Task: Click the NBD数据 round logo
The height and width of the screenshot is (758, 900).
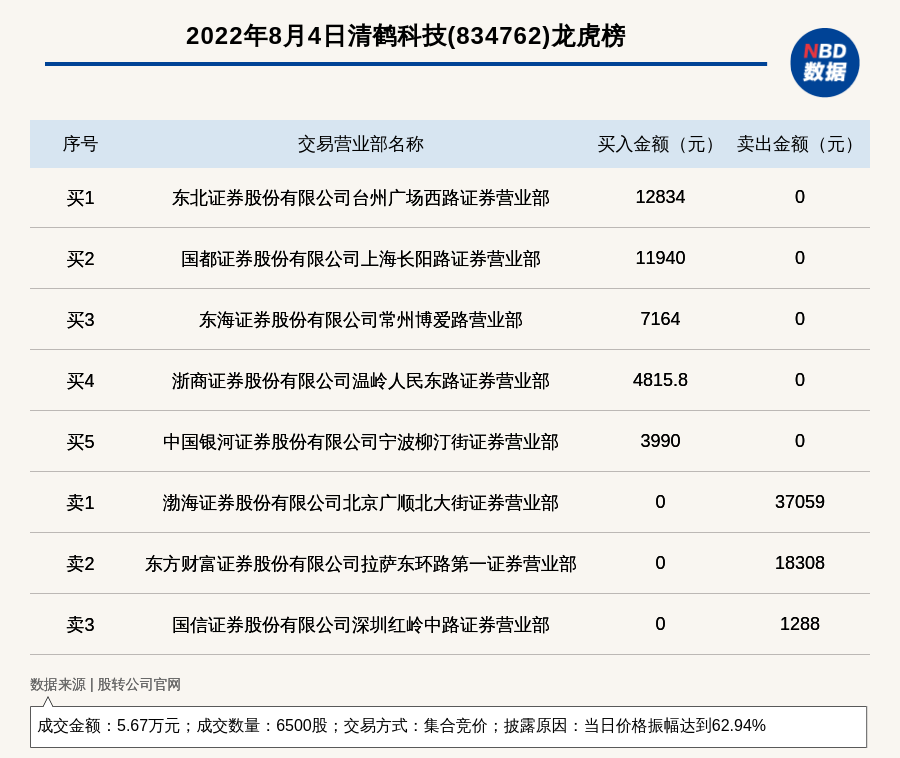Action: 824,63
